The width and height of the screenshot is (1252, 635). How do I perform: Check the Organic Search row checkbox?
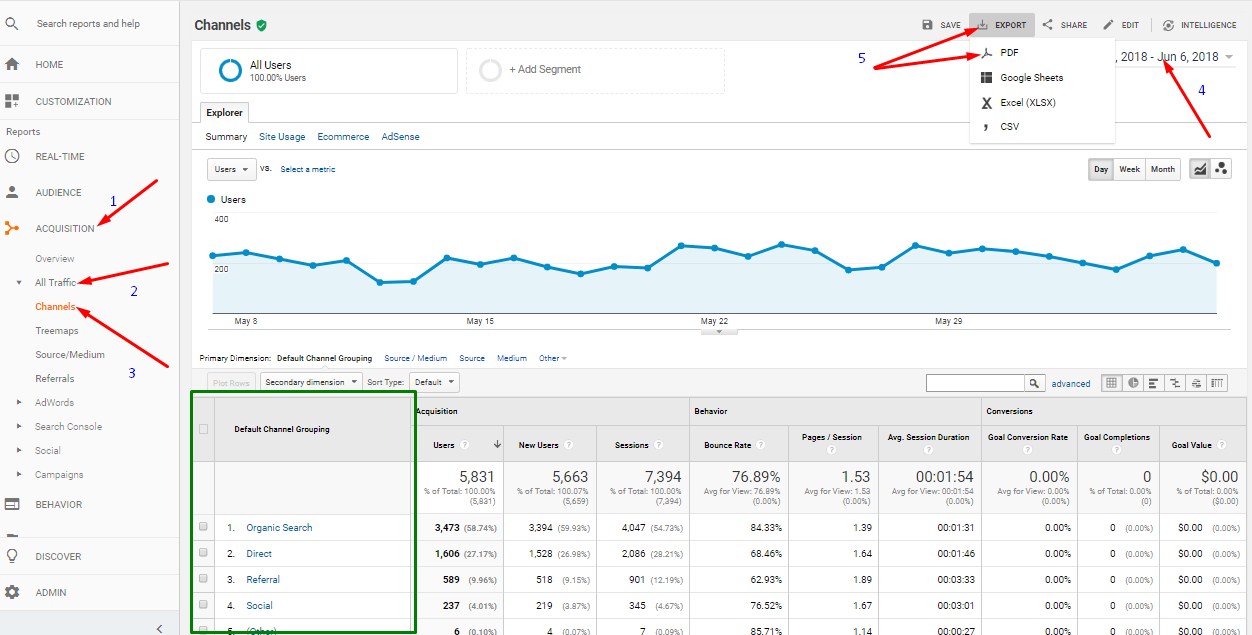[204, 527]
